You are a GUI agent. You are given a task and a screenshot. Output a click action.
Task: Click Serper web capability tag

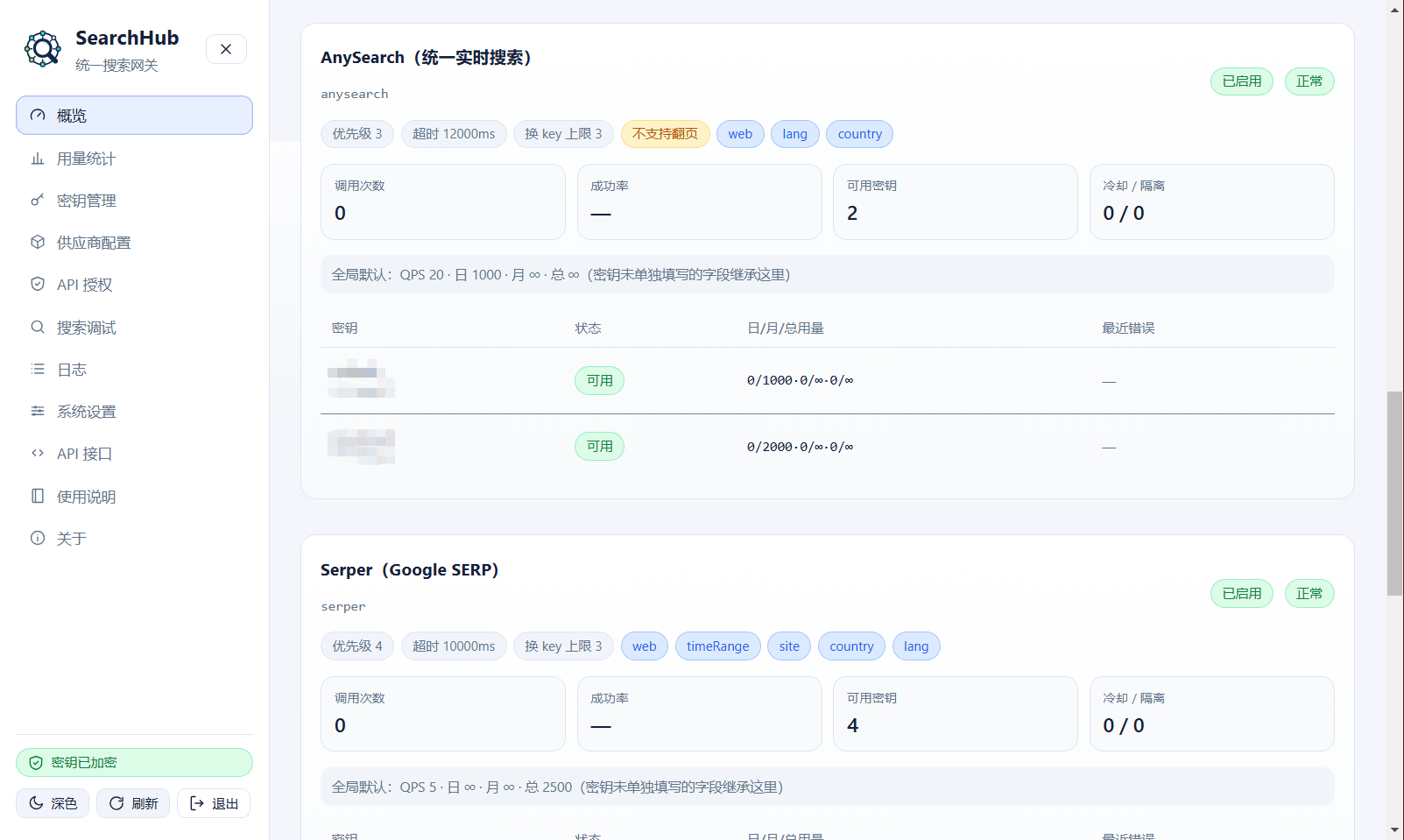tap(645, 646)
